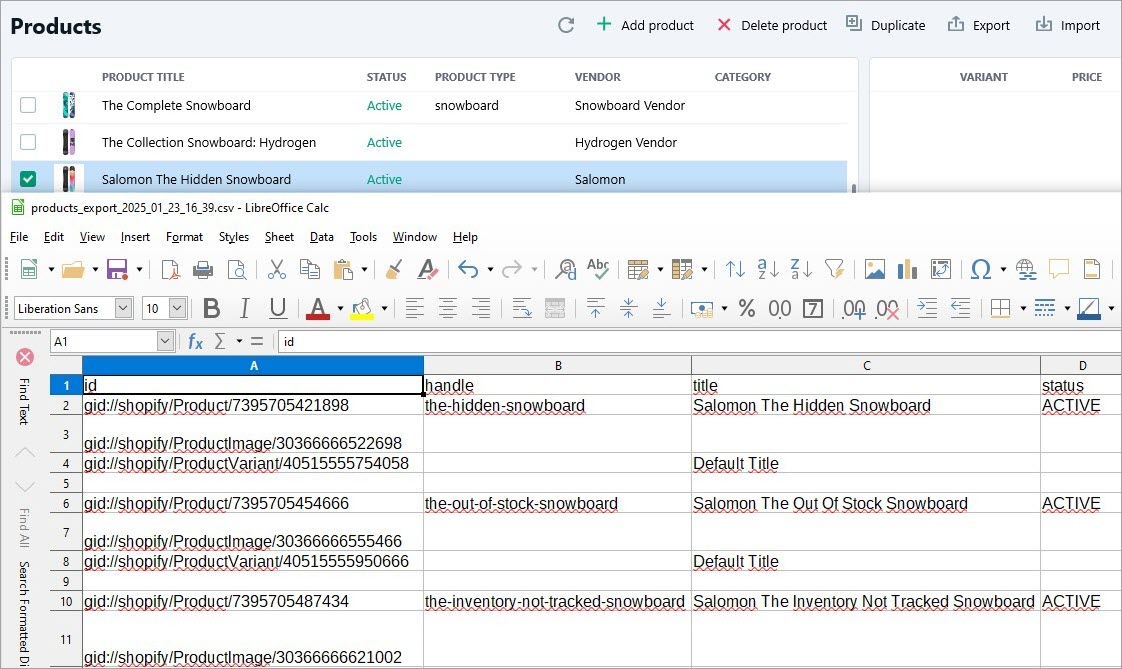Screen dimensions: 1122x669
Task: Click the formula input line
Action: click(x=698, y=341)
